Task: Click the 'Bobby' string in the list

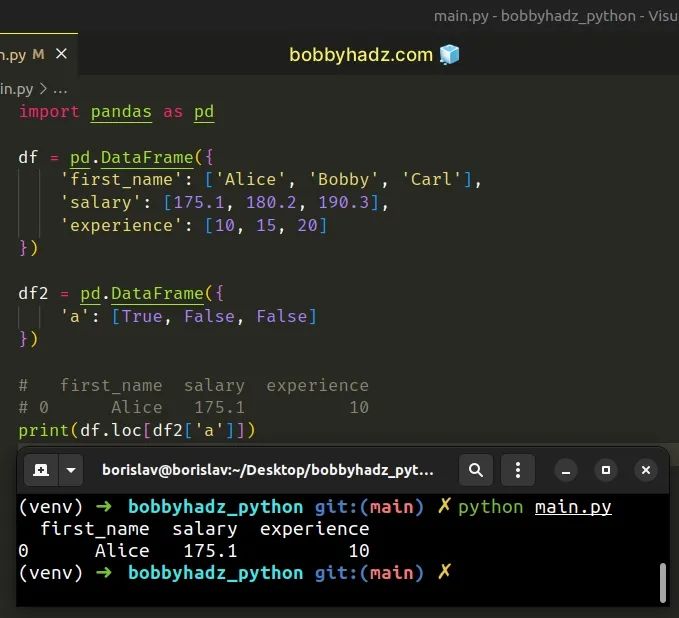Action: [343, 180]
